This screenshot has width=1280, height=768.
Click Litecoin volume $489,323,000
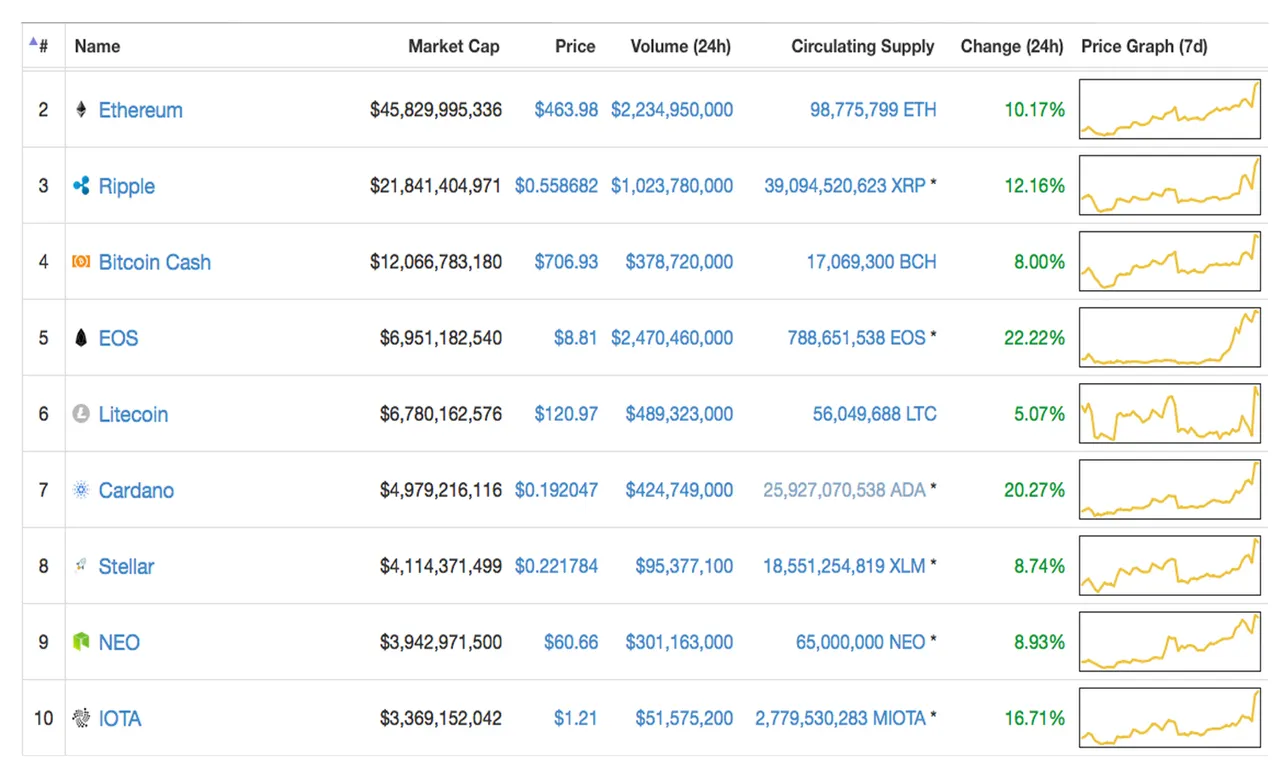680,414
